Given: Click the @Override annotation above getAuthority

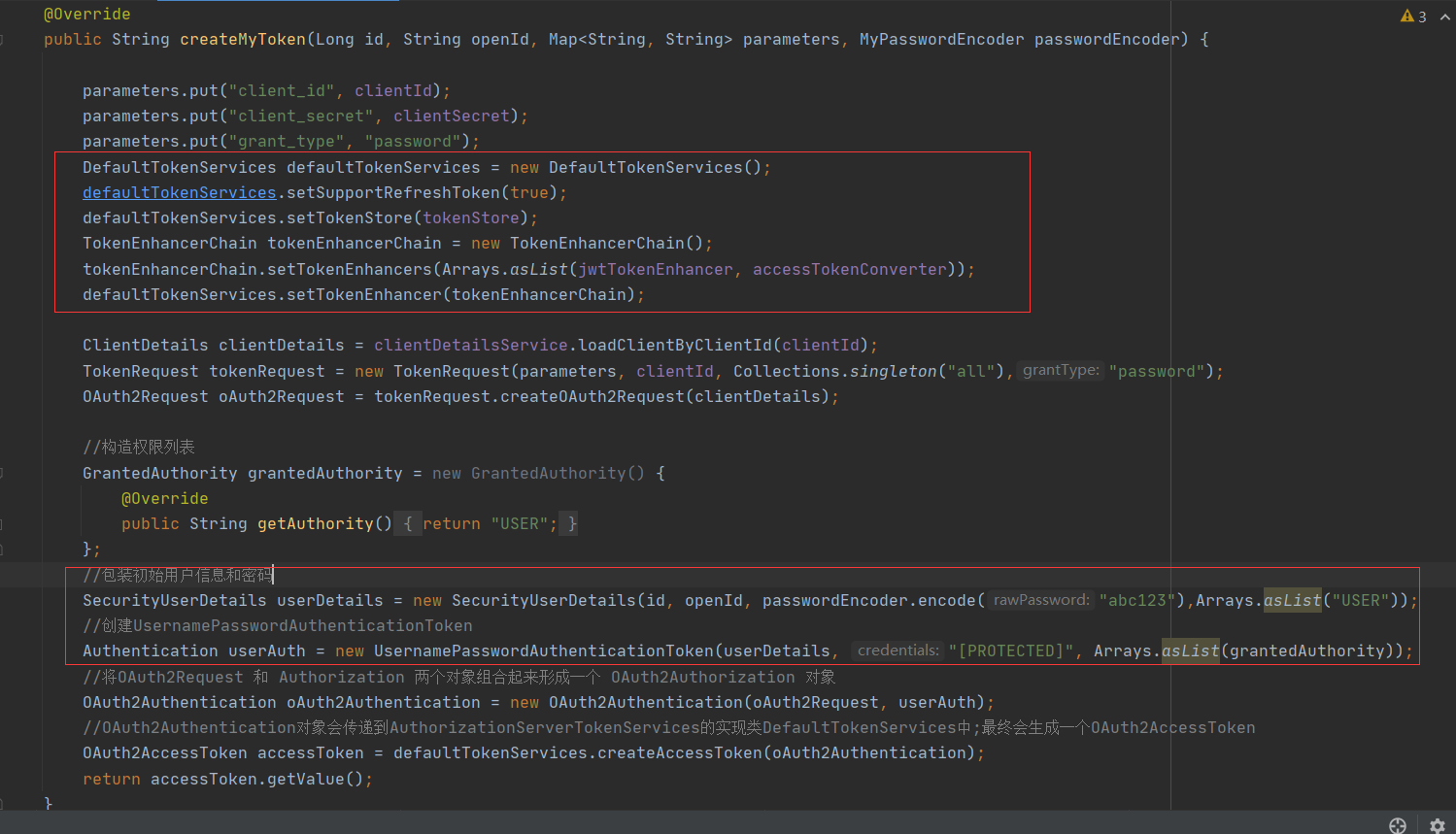Looking at the screenshot, I should tap(165, 498).
